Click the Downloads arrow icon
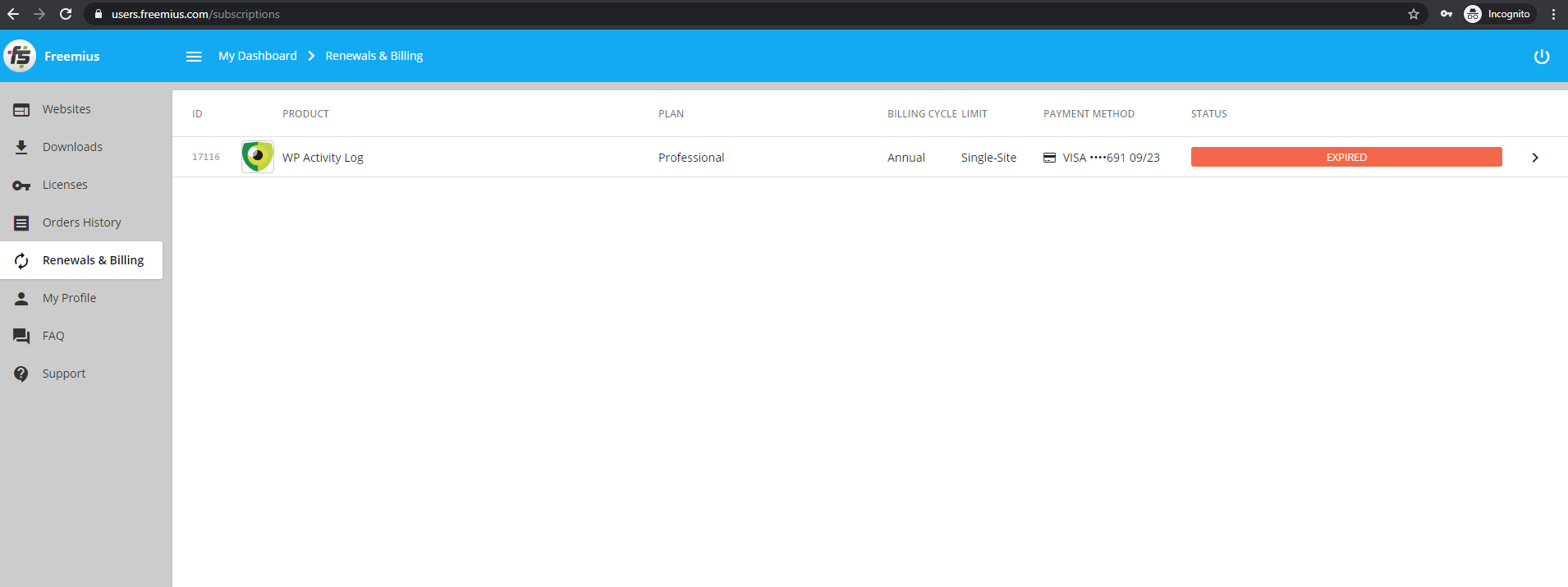 click(21, 147)
